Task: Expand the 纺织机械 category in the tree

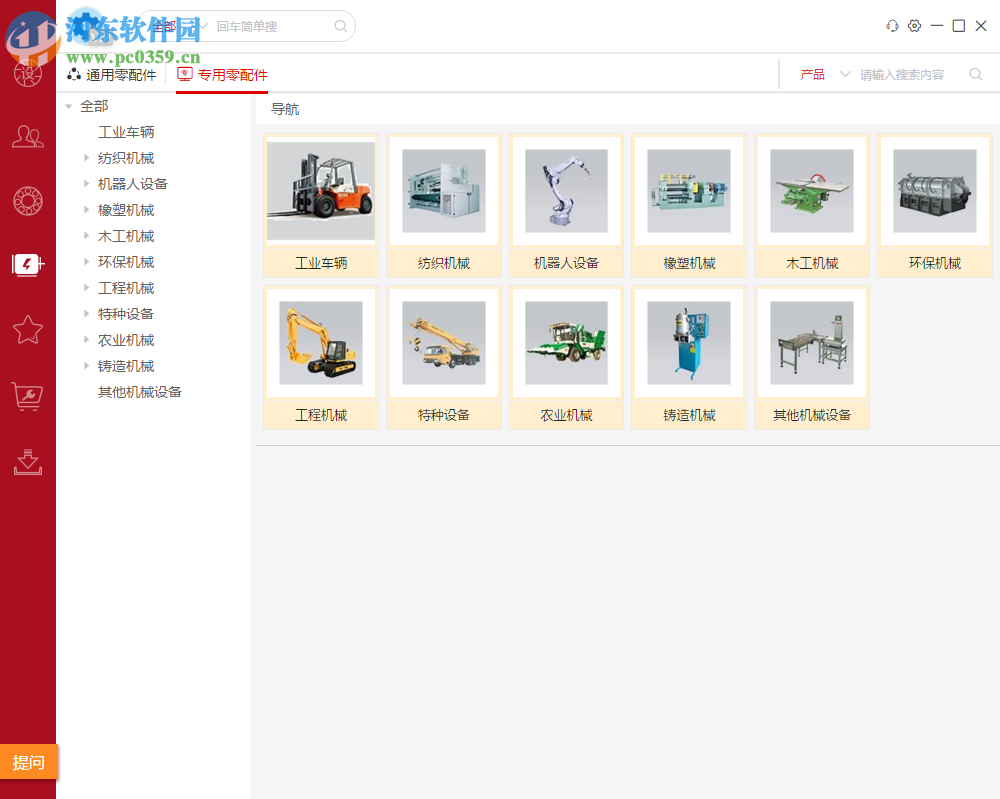Action: [86, 157]
